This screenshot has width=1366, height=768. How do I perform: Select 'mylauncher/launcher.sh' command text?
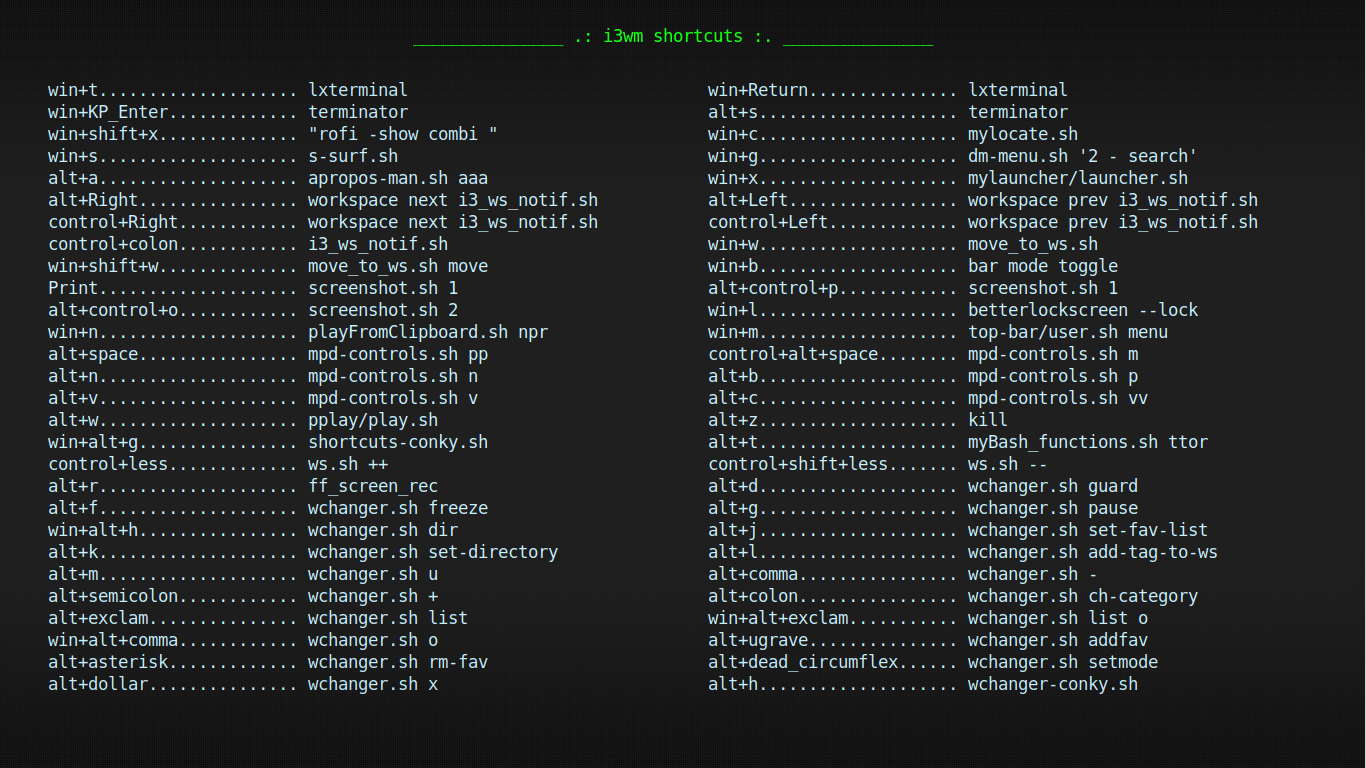[1078, 178]
